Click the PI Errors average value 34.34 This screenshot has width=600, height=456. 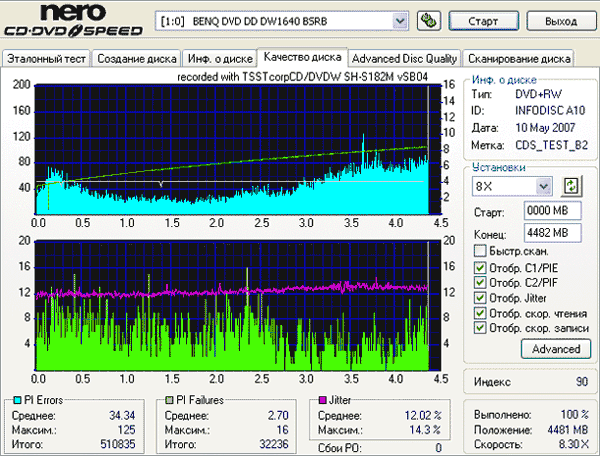122,415
